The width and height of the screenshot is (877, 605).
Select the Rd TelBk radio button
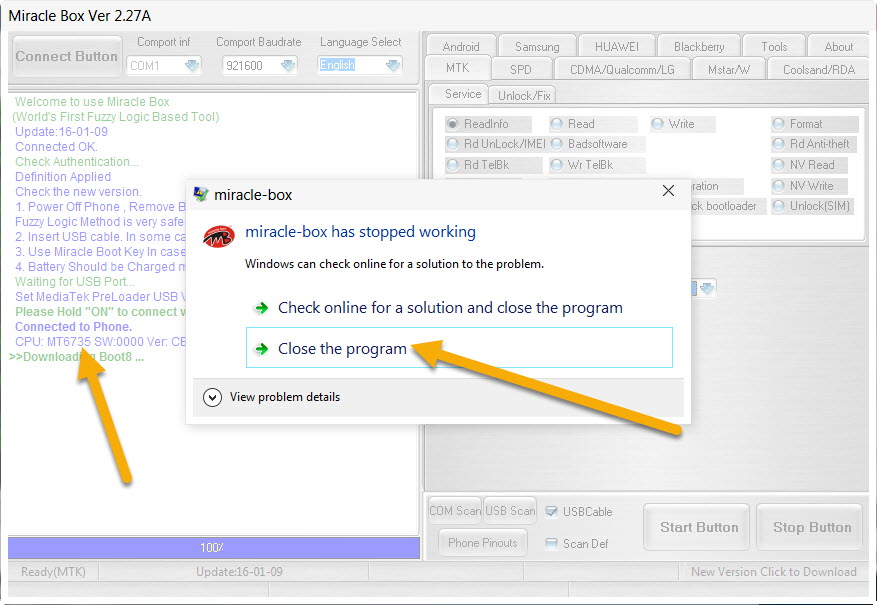[x=452, y=165]
